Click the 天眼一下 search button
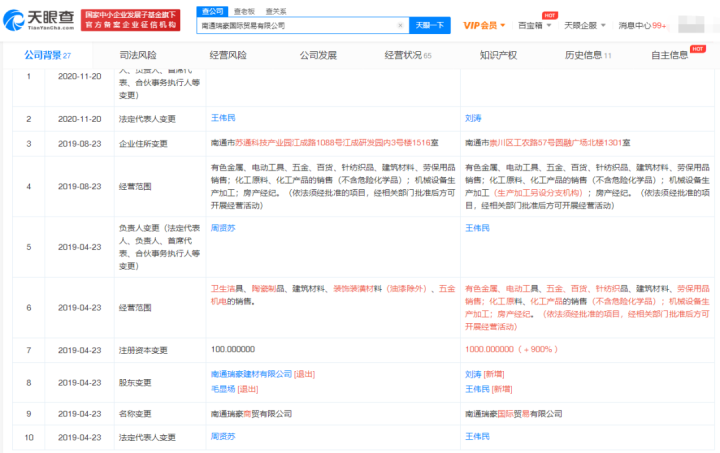Viewport: 720px width, 453px height. [x=429, y=25]
